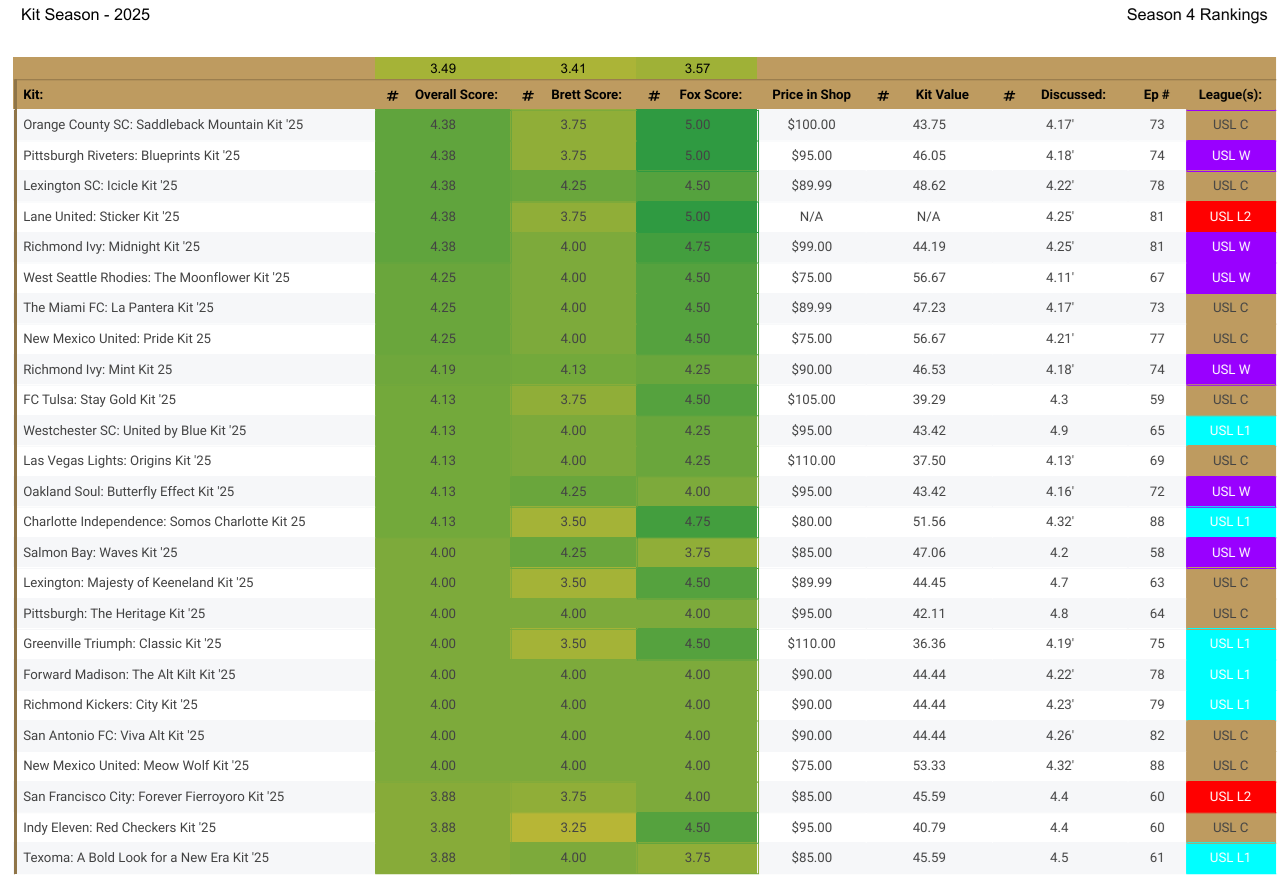Click Overall score 4.19 for Richmond Ivy Mint

click(x=443, y=370)
